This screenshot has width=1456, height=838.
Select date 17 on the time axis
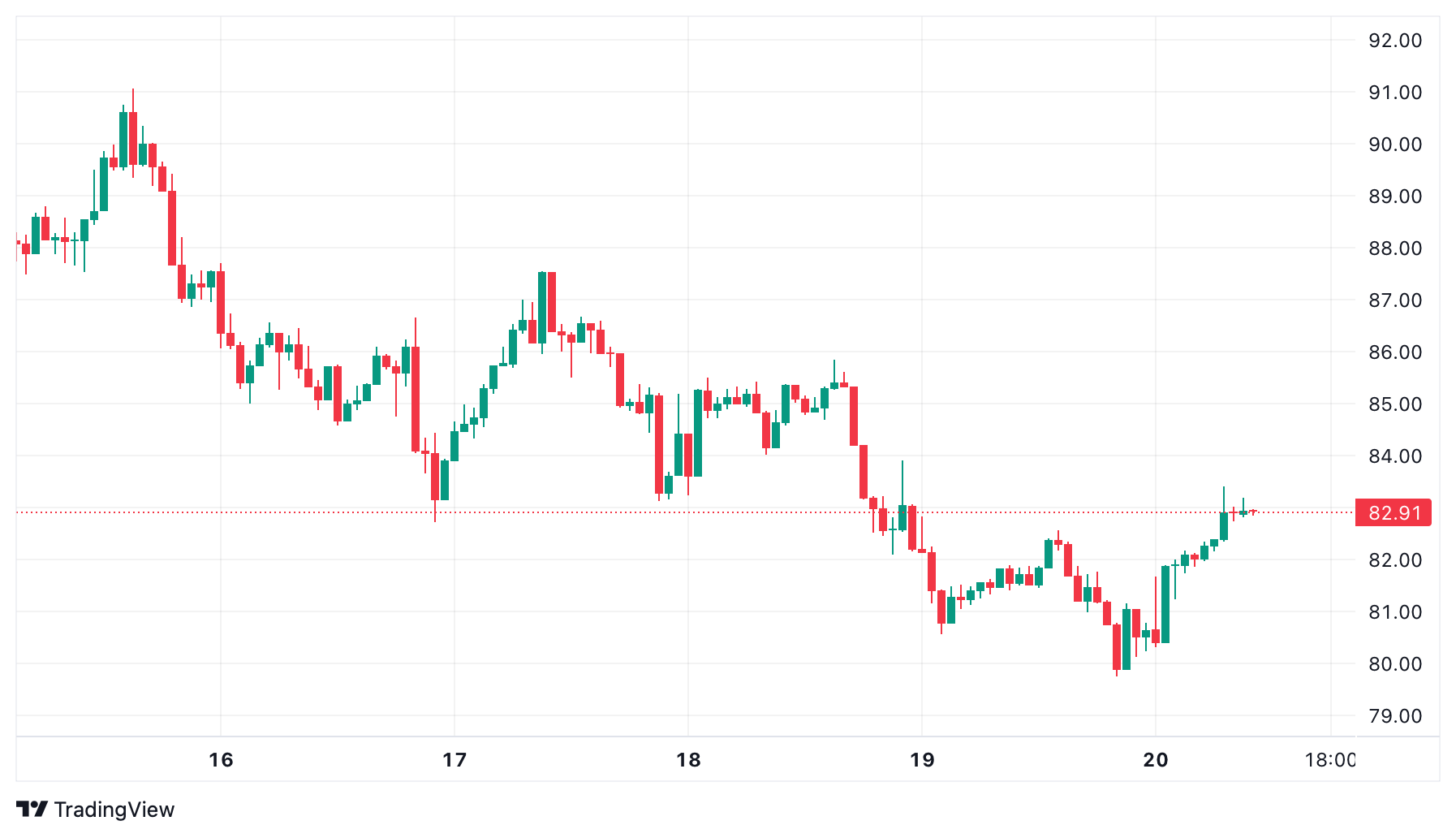point(454,760)
